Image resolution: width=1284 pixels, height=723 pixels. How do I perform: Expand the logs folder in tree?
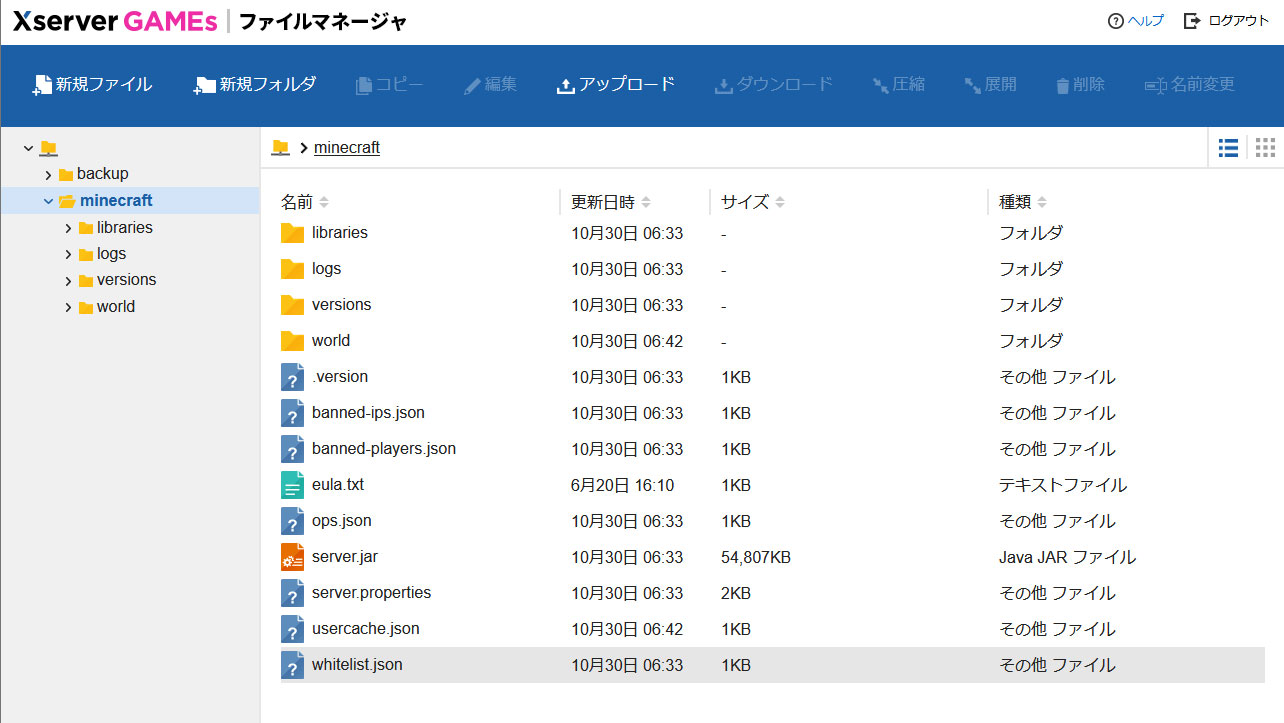point(68,254)
